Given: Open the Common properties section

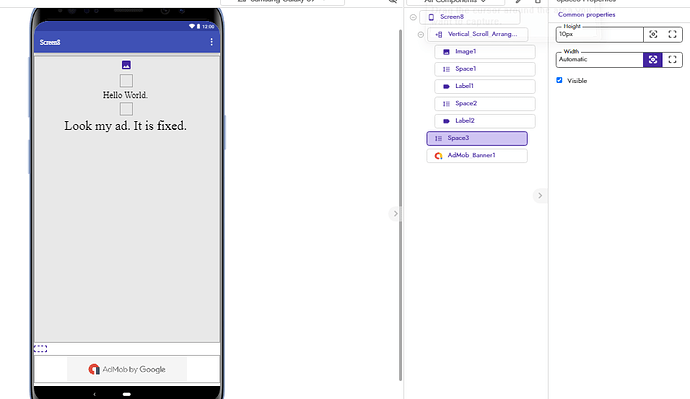Looking at the screenshot, I should [x=587, y=15].
